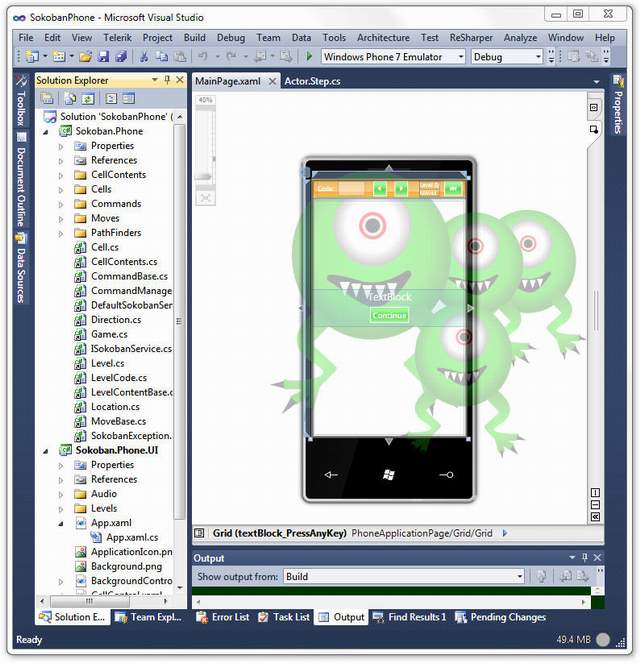Collapse the App.xaml node

(x=61, y=523)
